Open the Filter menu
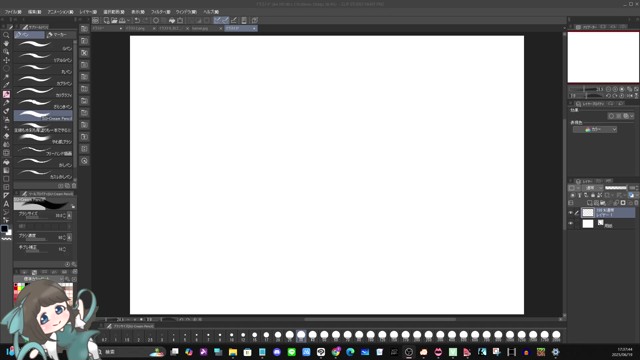Image resolution: width=640 pixels, height=360 pixels. [160, 12]
